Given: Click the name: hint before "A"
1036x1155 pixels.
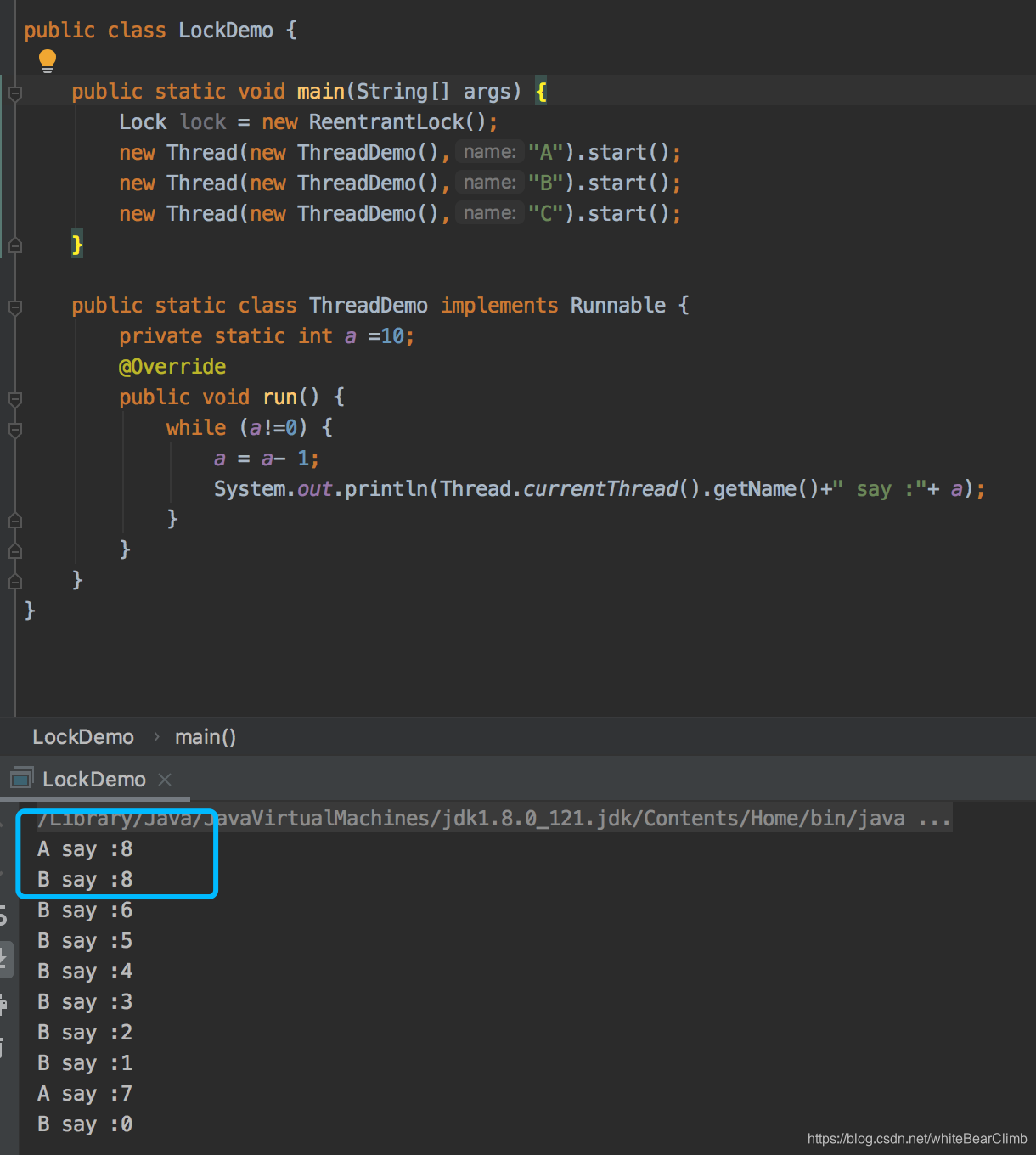Looking at the screenshot, I should 490,152.
